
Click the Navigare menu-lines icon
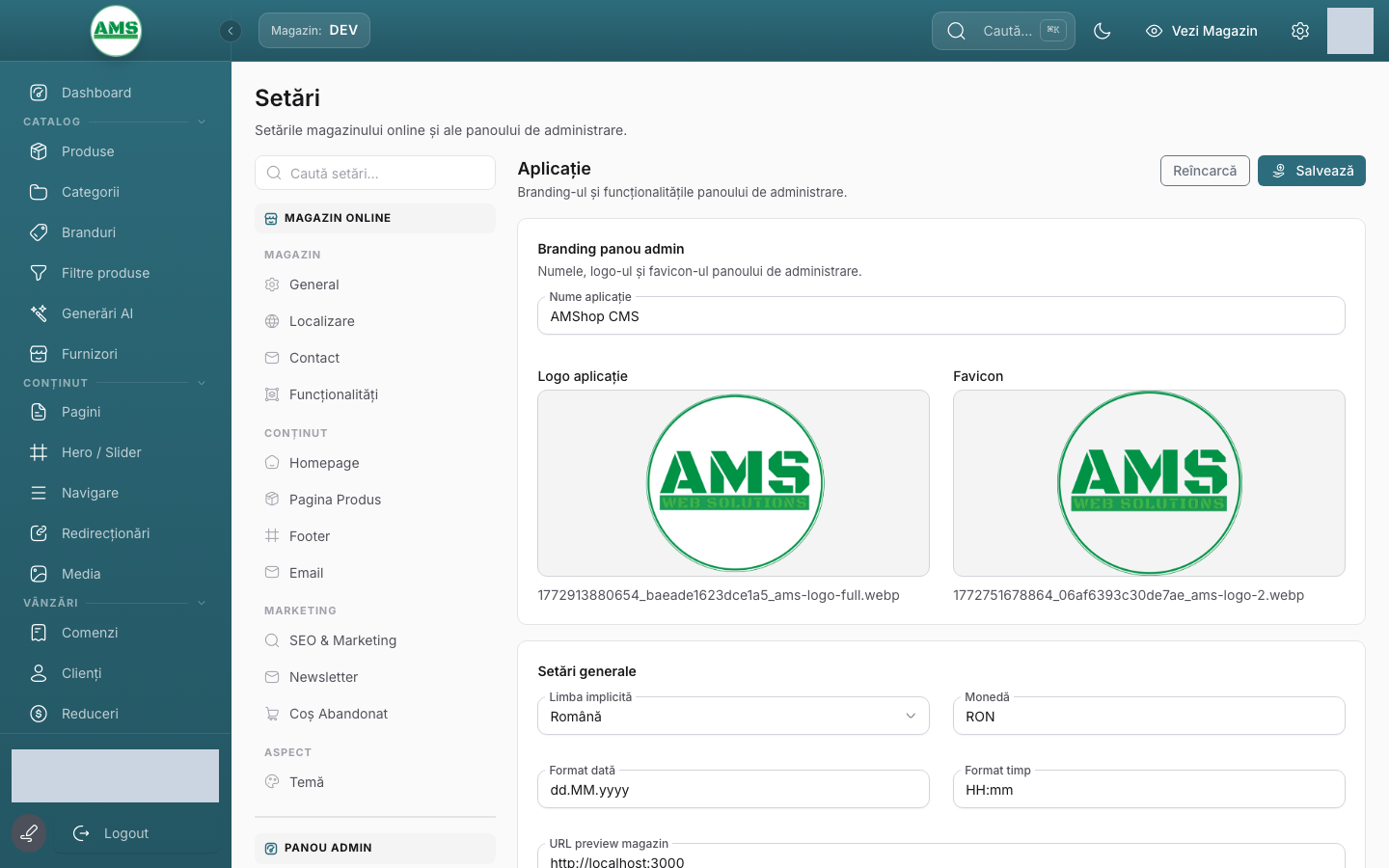pyautogui.click(x=39, y=493)
